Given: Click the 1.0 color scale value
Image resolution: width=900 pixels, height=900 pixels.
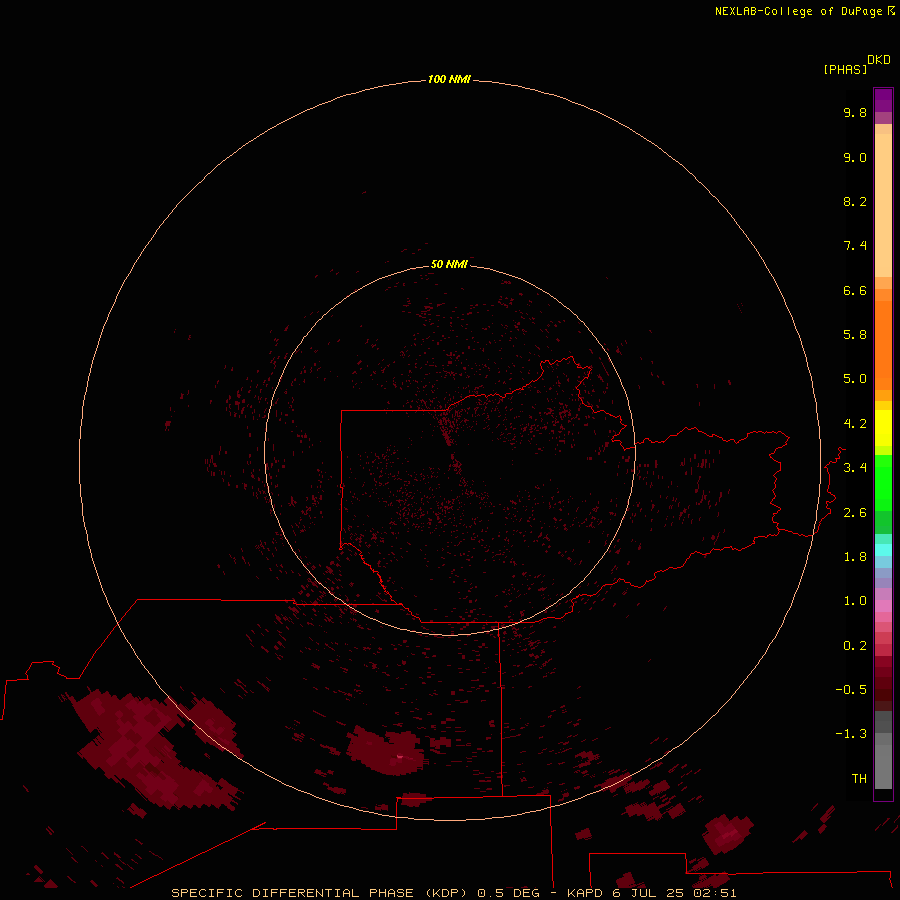Looking at the screenshot, I should point(855,601).
